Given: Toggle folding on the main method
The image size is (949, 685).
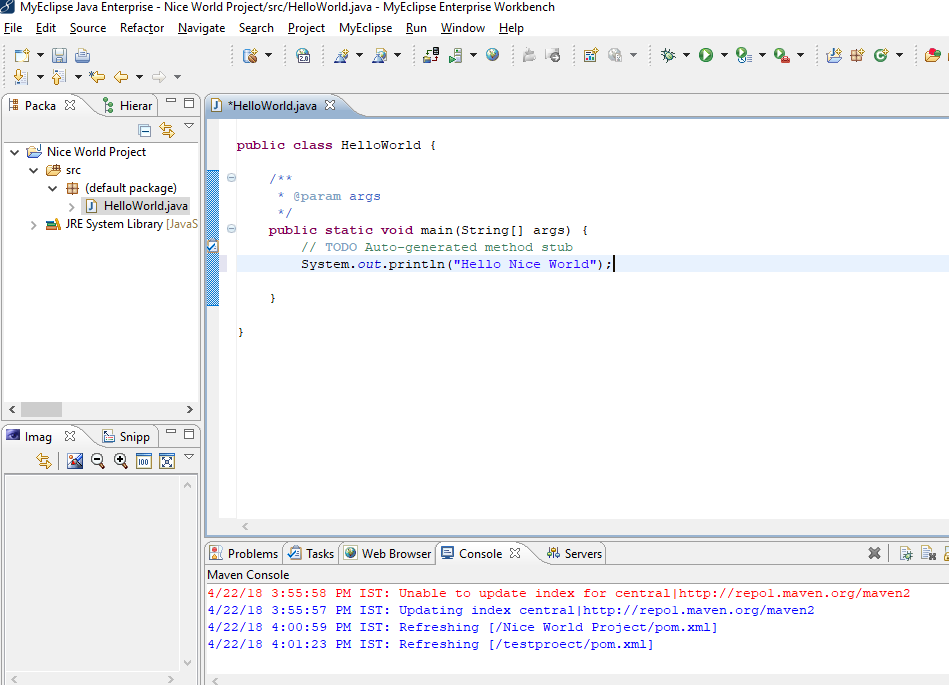Looking at the screenshot, I should [x=231, y=229].
